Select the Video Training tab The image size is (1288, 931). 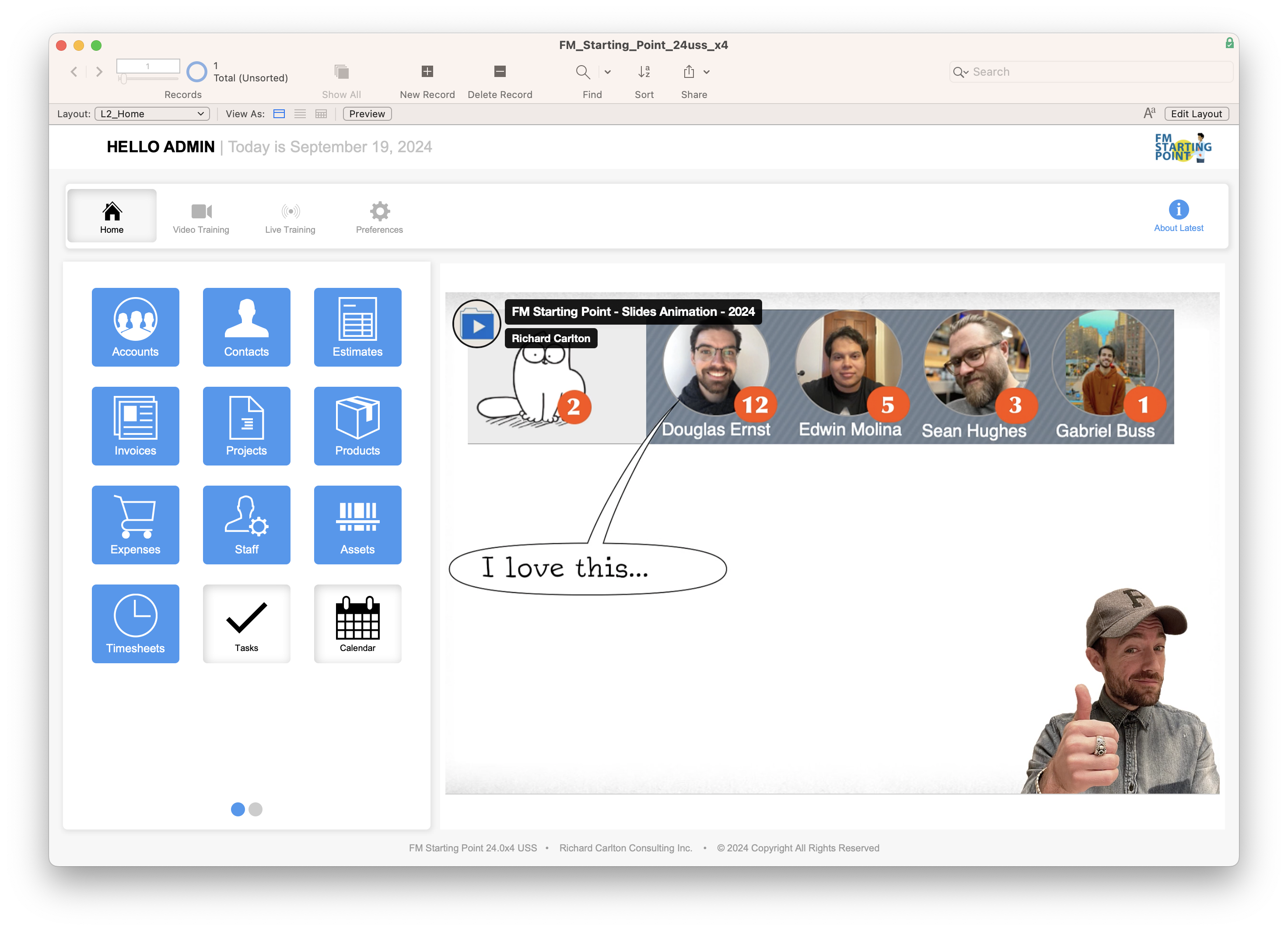click(x=201, y=217)
